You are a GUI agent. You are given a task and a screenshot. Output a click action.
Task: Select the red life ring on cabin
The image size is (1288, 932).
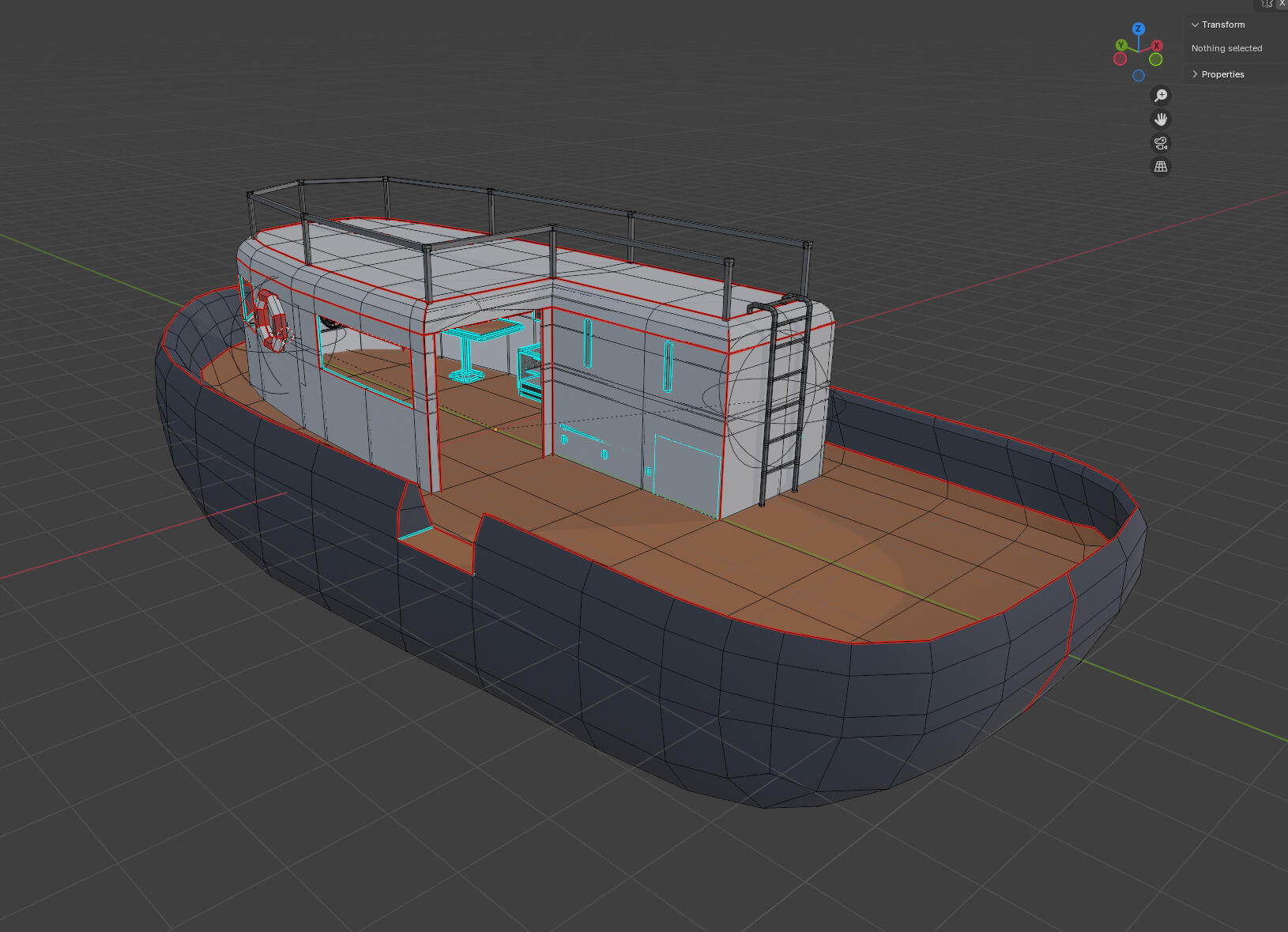[x=270, y=319]
